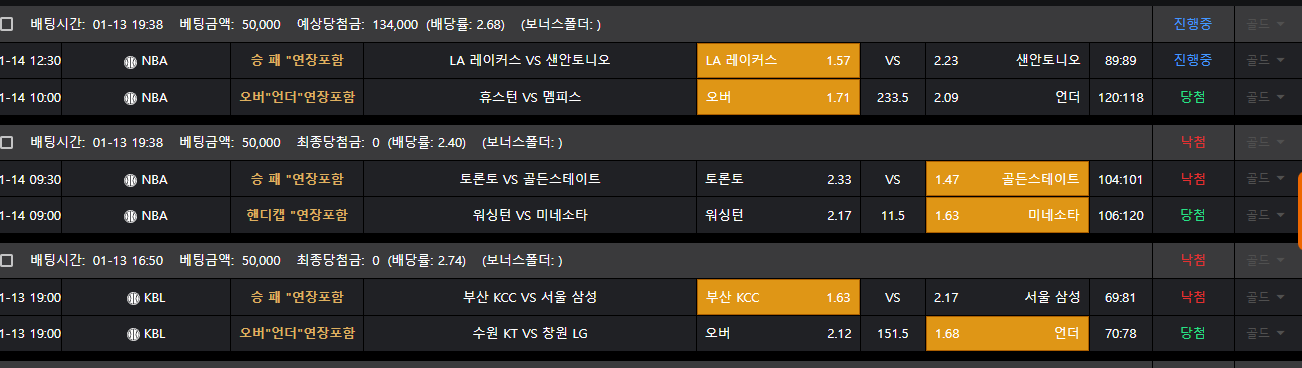Check the 16:50 bet slip with odds 2.74
1302x368 pixels.
8,261
